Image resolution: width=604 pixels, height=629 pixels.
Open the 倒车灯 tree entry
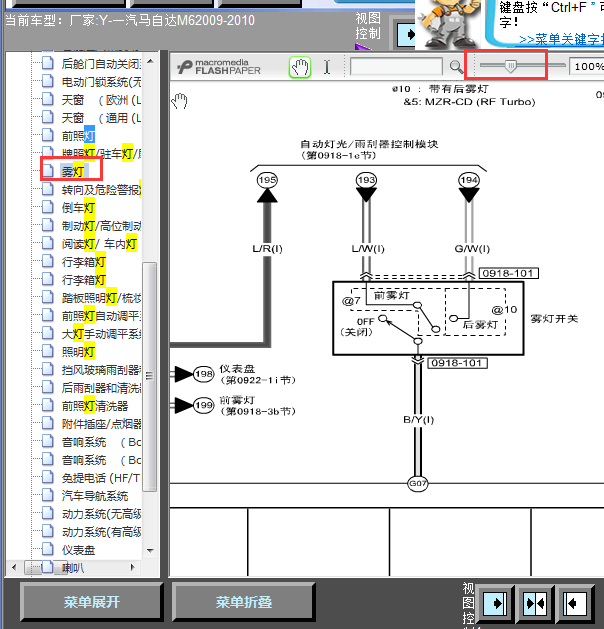pos(78,208)
